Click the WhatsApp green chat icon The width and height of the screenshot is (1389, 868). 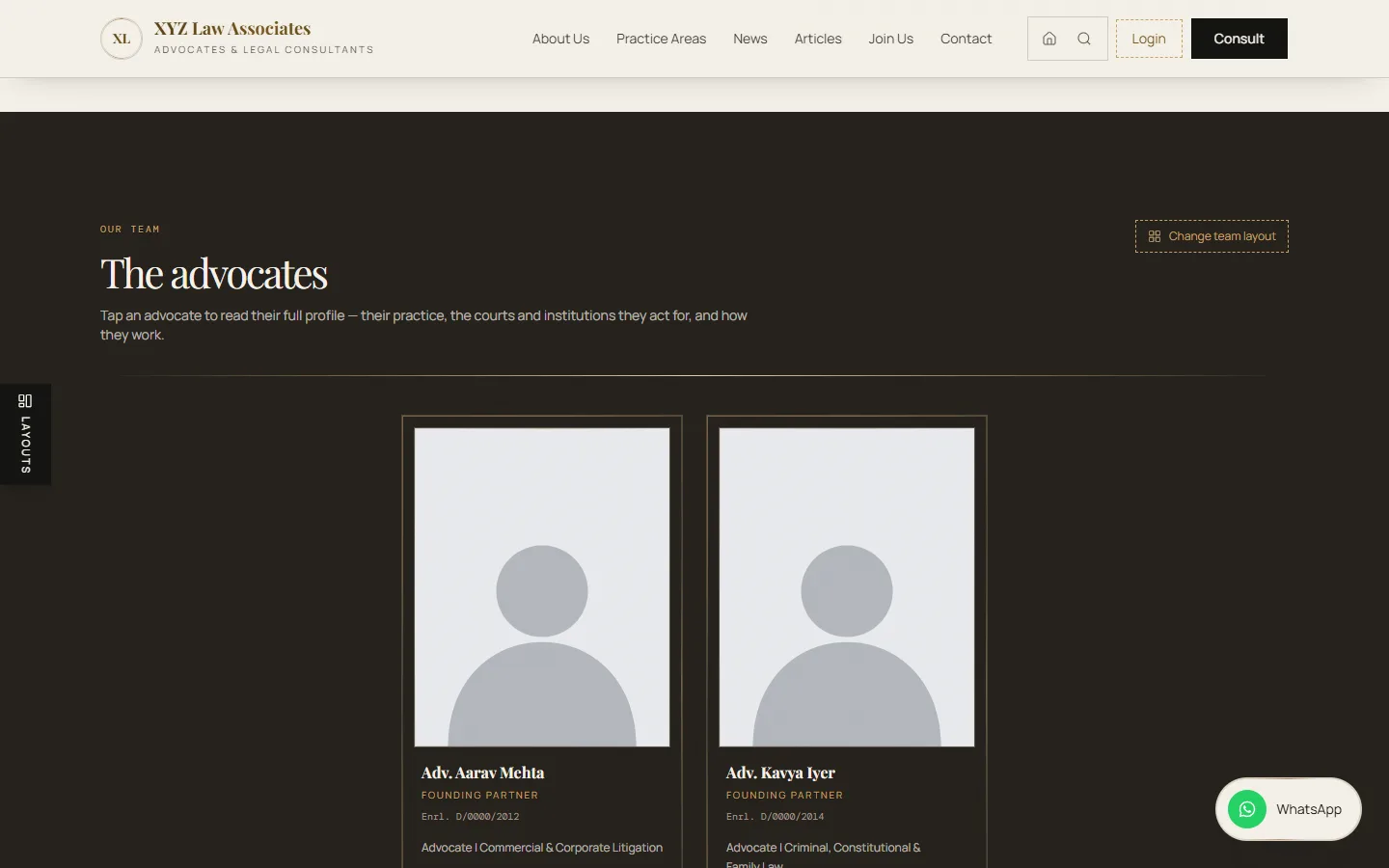[x=1247, y=809]
